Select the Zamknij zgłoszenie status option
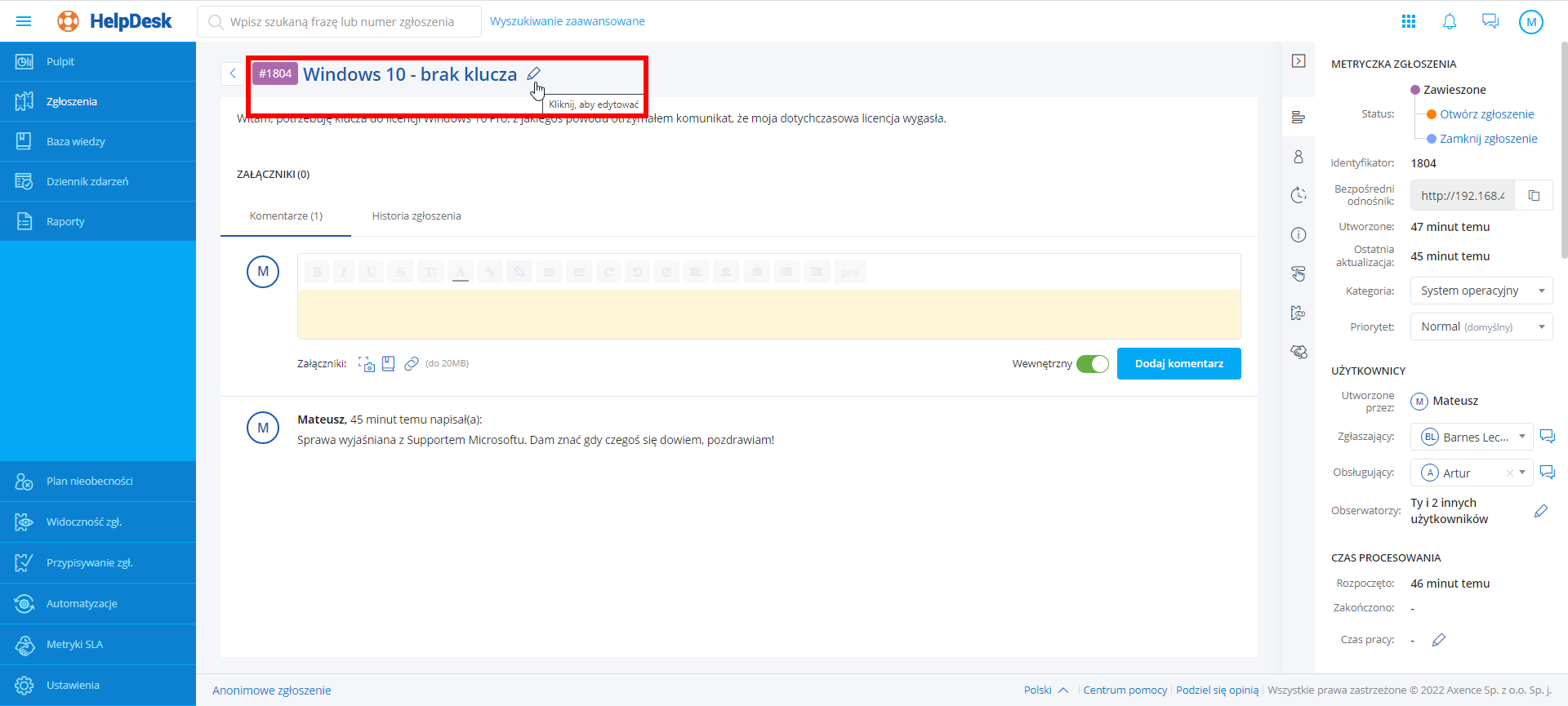The width and height of the screenshot is (1568, 706). pos(1488,139)
